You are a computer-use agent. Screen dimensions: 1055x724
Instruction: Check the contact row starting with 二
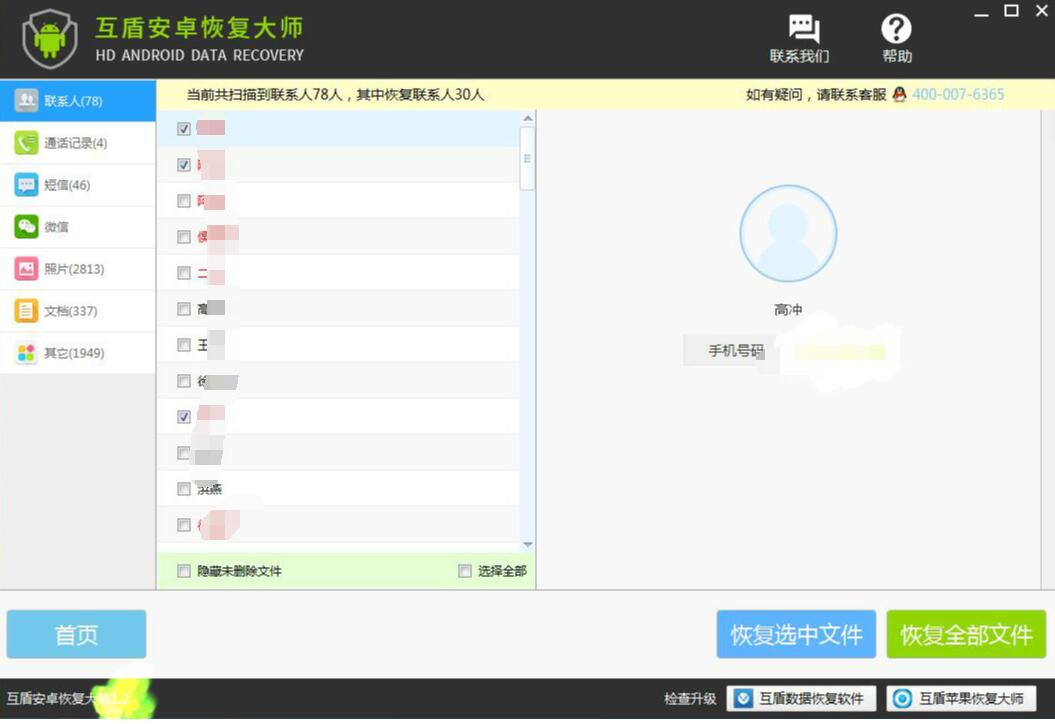click(184, 273)
